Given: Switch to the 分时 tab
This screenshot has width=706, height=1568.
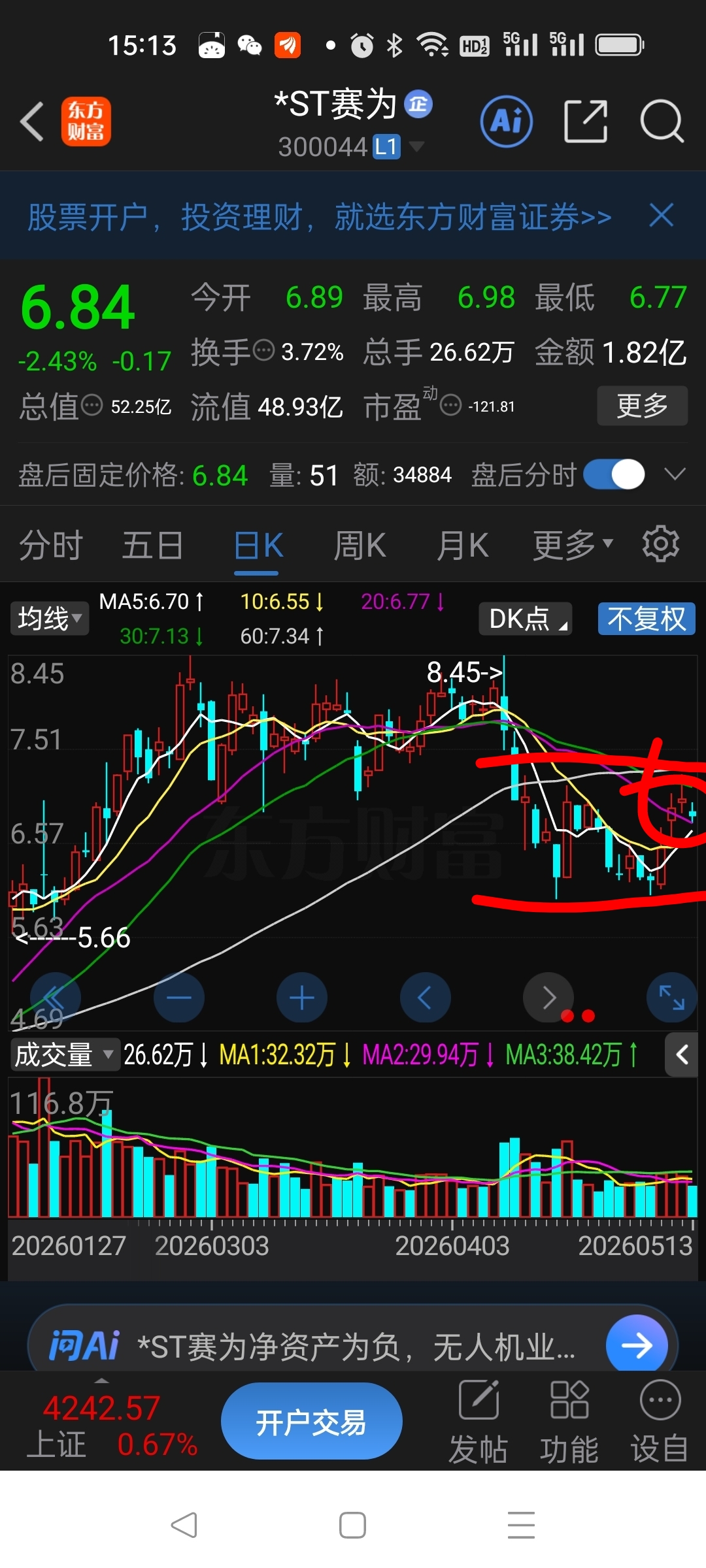Looking at the screenshot, I should (51, 545).
